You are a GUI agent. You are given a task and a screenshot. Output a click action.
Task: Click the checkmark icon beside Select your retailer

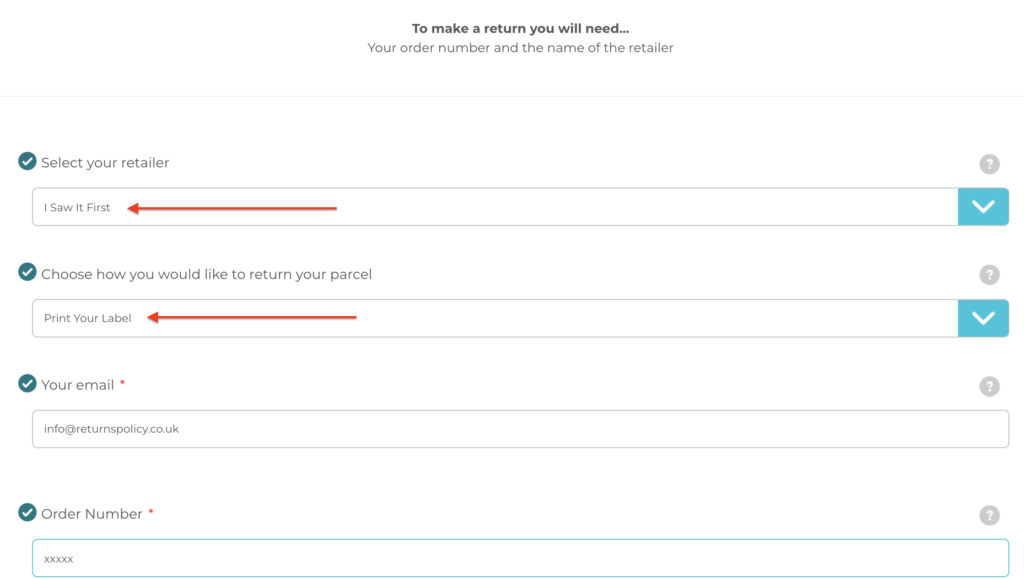[27, 161]
